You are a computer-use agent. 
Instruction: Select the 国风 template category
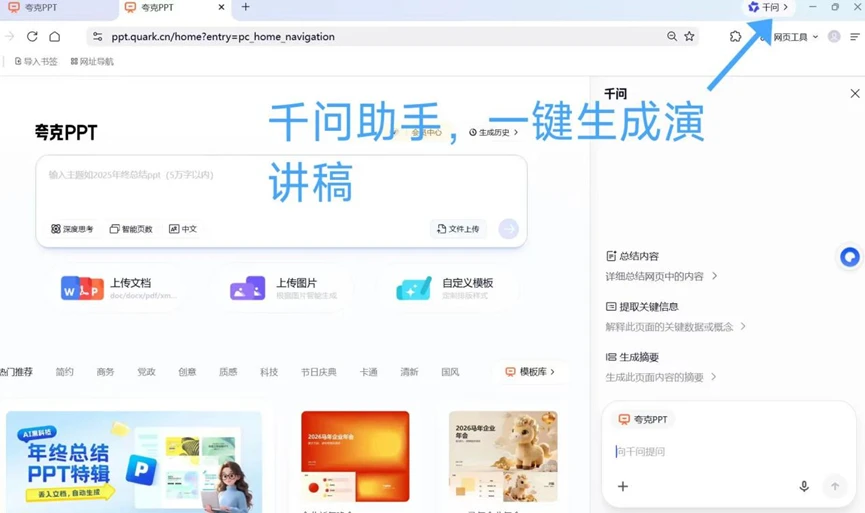[450, 372]
